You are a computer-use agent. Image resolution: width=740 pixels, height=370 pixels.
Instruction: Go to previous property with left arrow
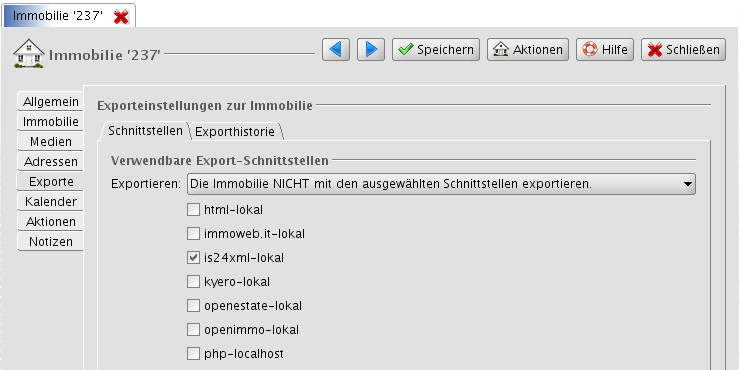click(x=336, y=50)
